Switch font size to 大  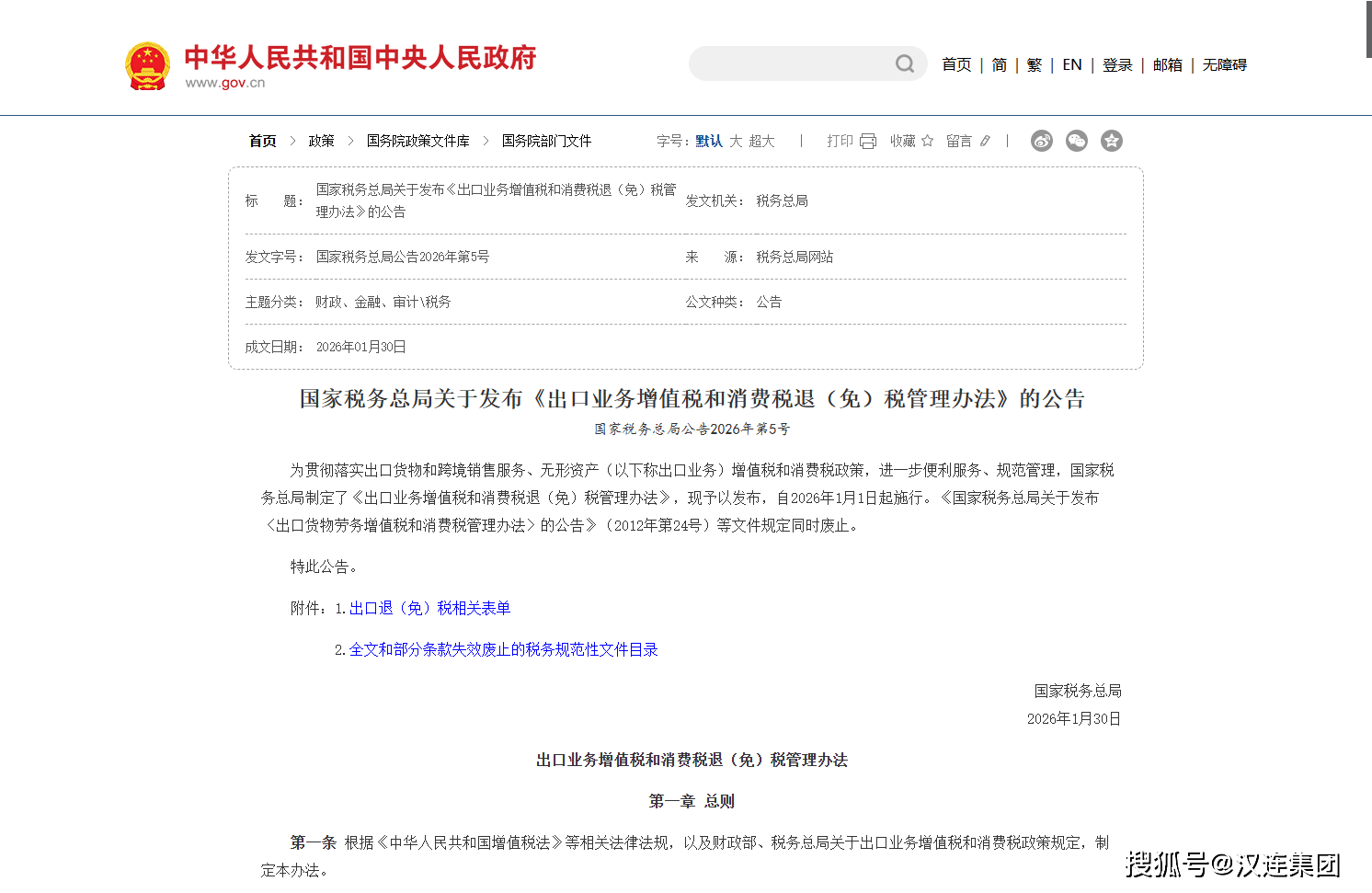coord(736,141)
